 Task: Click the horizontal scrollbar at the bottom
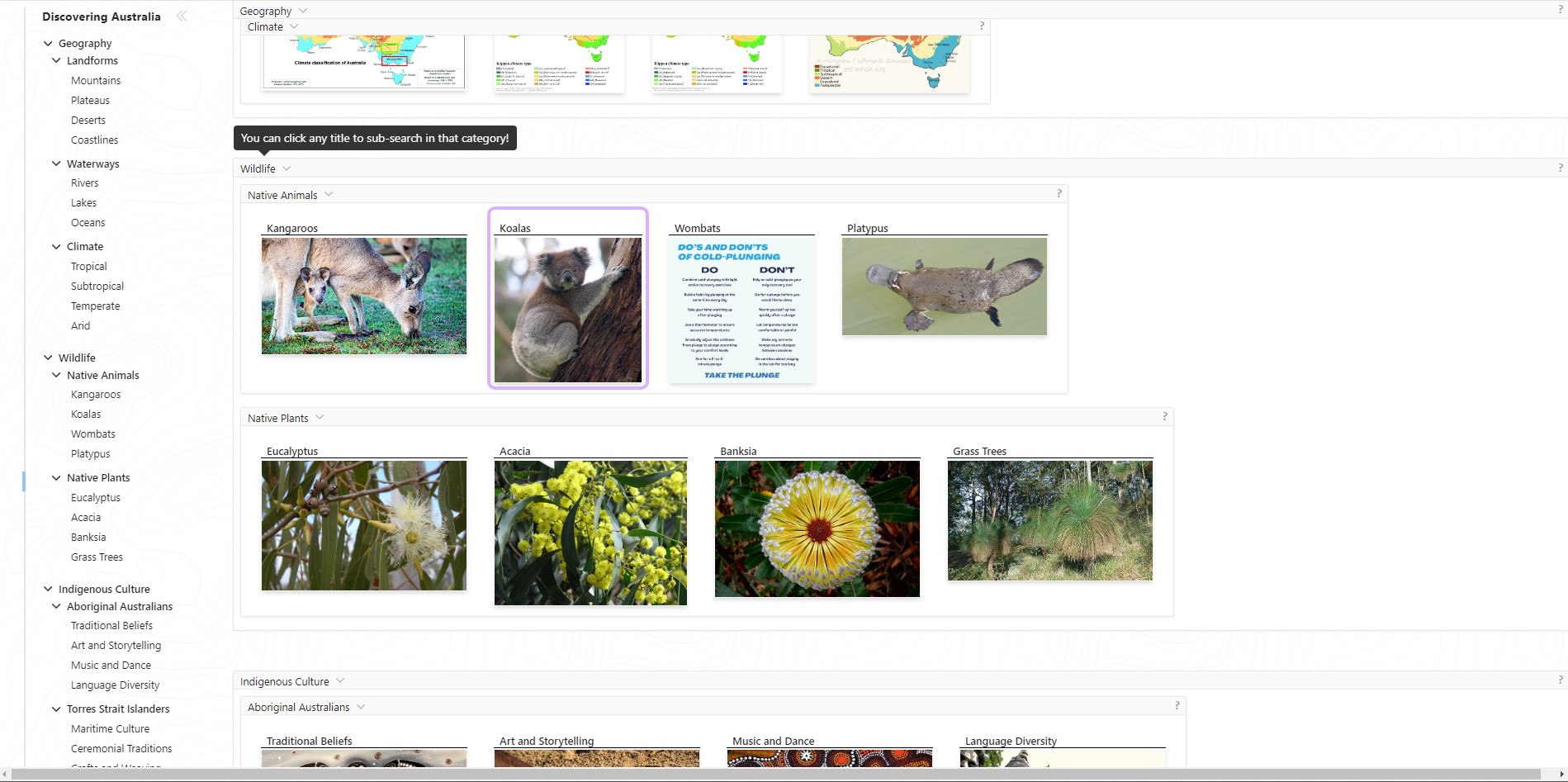776,774
